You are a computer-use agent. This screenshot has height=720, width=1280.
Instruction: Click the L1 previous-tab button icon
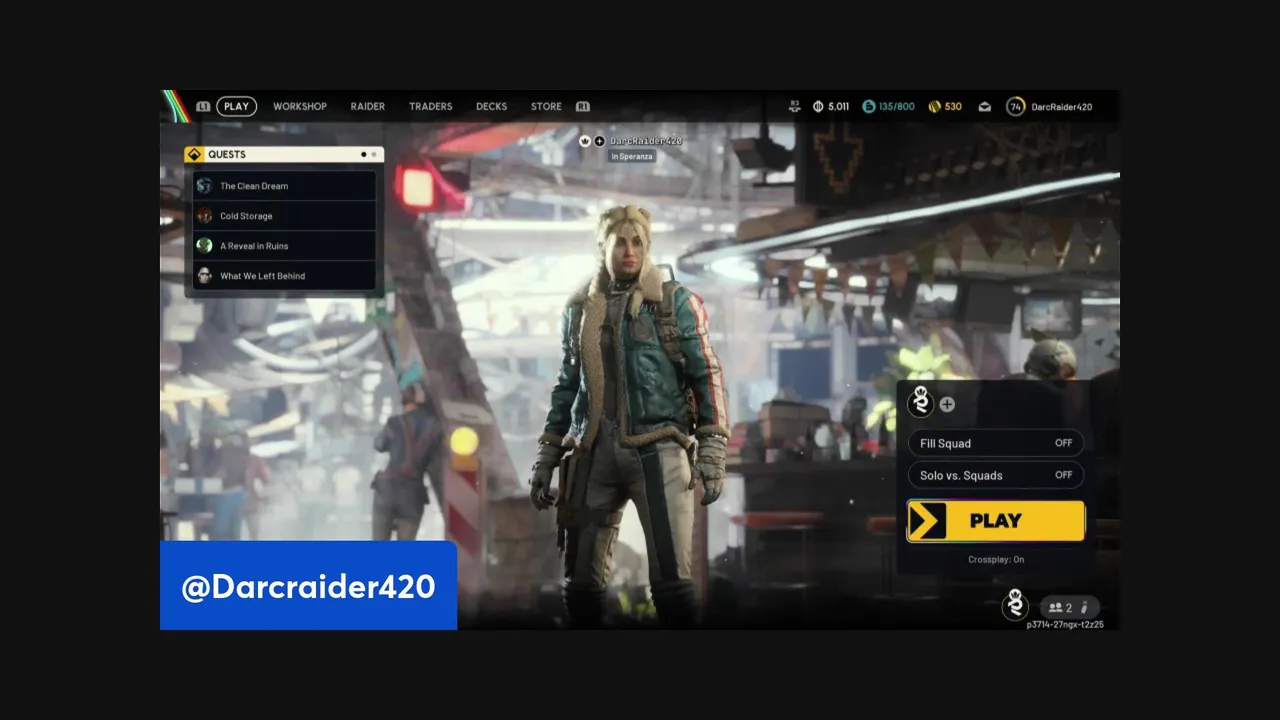tap(204, 106)
